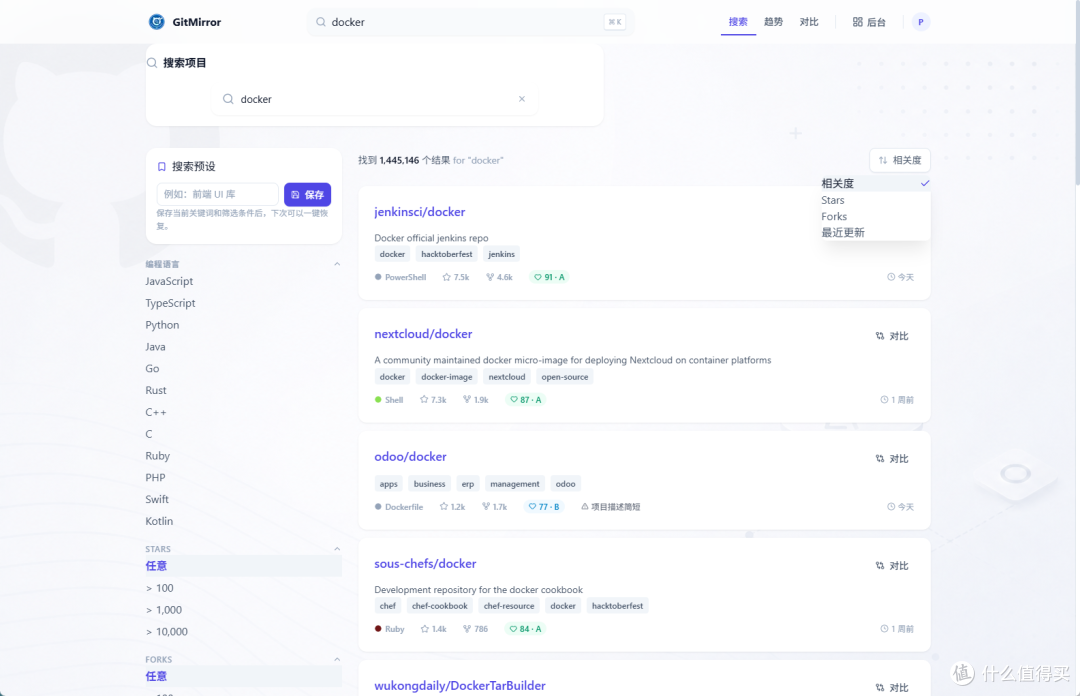
Task: Focus the 搜索项目 docker input box
Action: [x=375, y=99]
